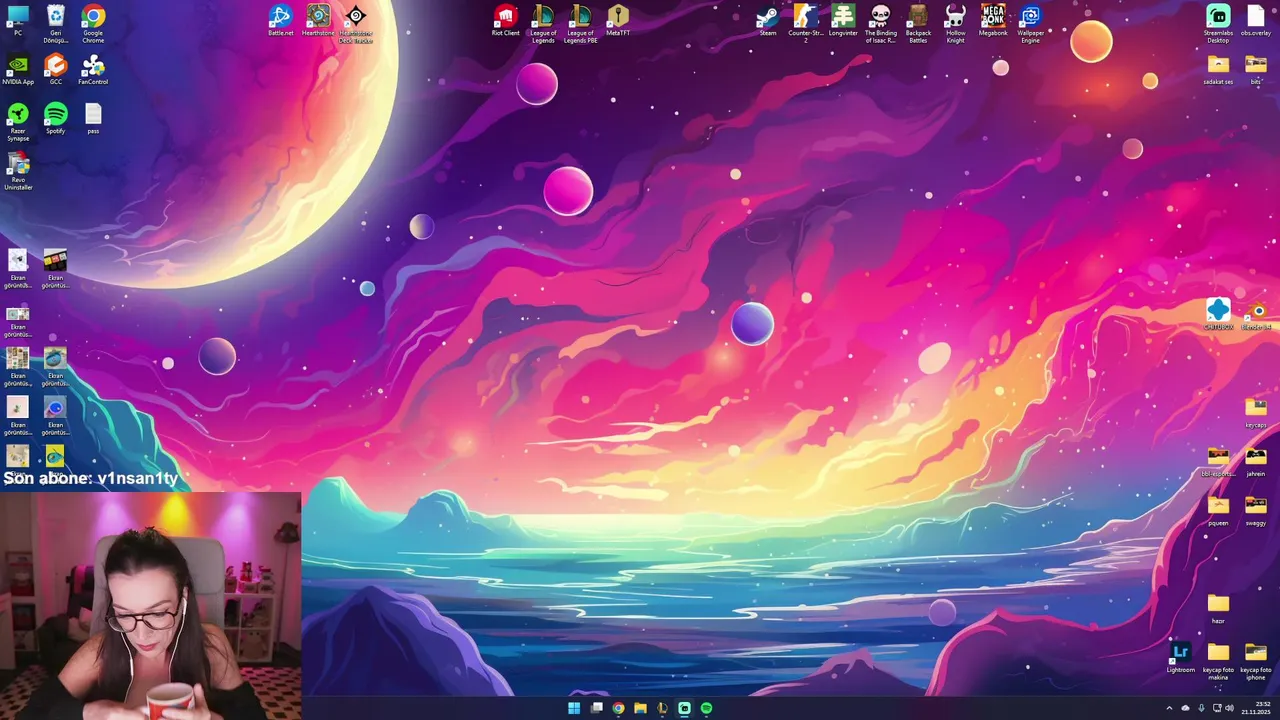Launch the FanControl shortcut
This screenshot has height=720, width=1280.
93,69
